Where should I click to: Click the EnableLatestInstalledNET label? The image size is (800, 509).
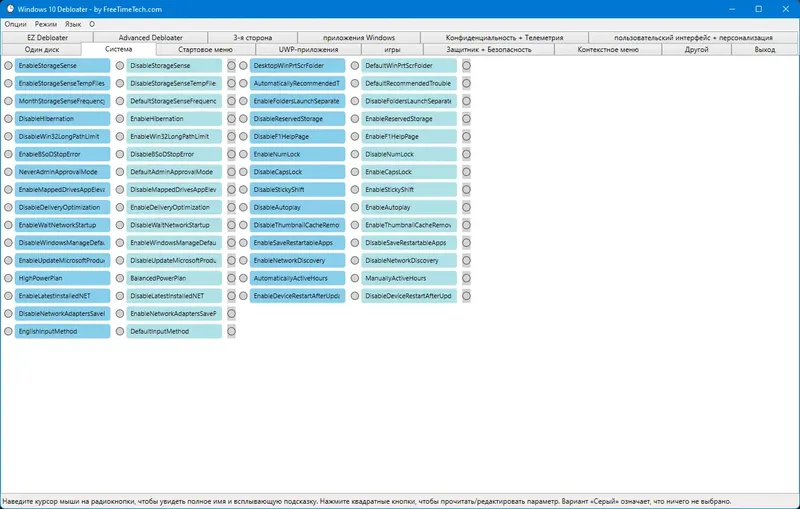pos(62,296)
